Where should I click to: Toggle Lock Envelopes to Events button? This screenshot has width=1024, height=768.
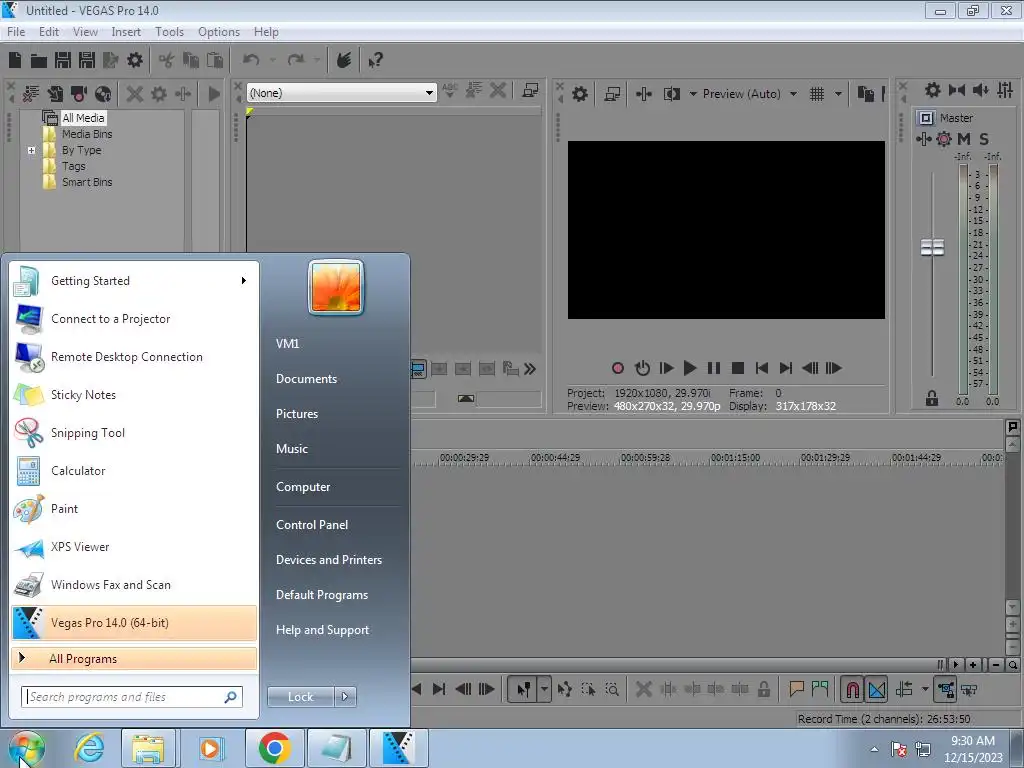pos(946,689)
